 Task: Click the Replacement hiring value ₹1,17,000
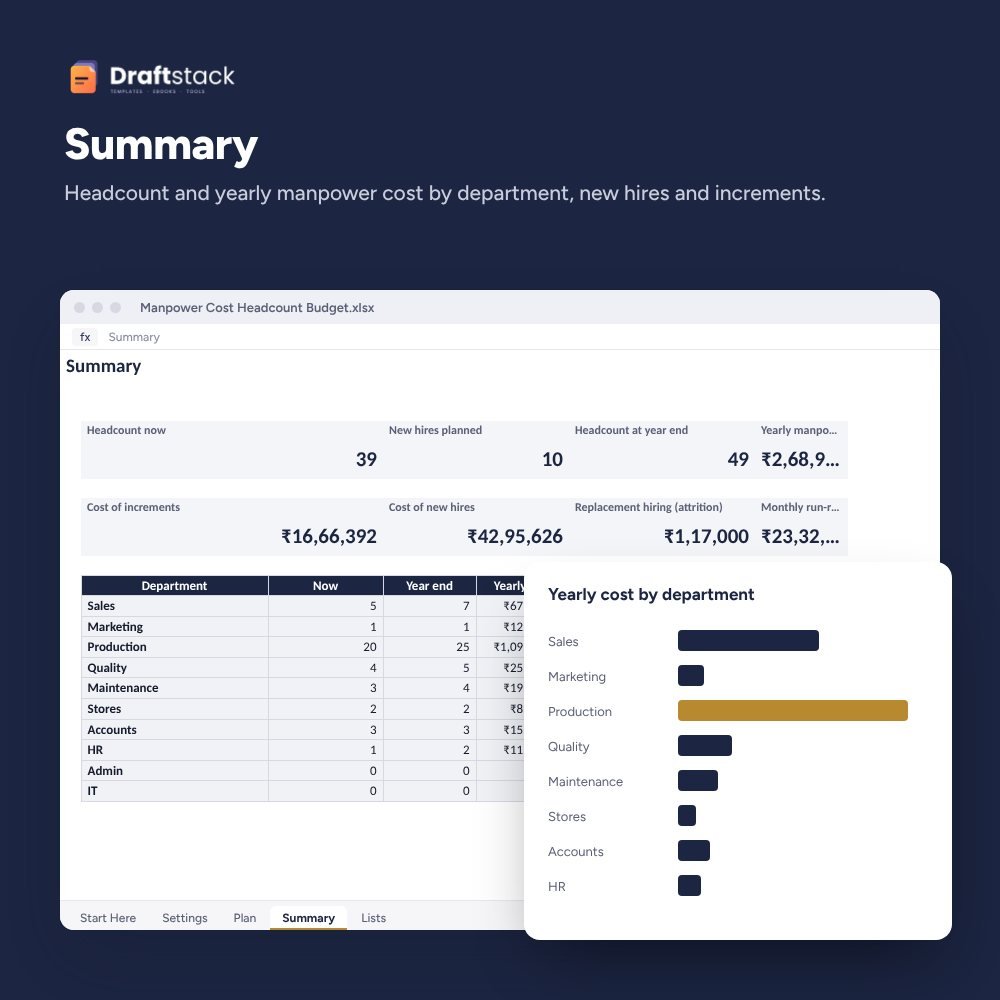[706, 536]
